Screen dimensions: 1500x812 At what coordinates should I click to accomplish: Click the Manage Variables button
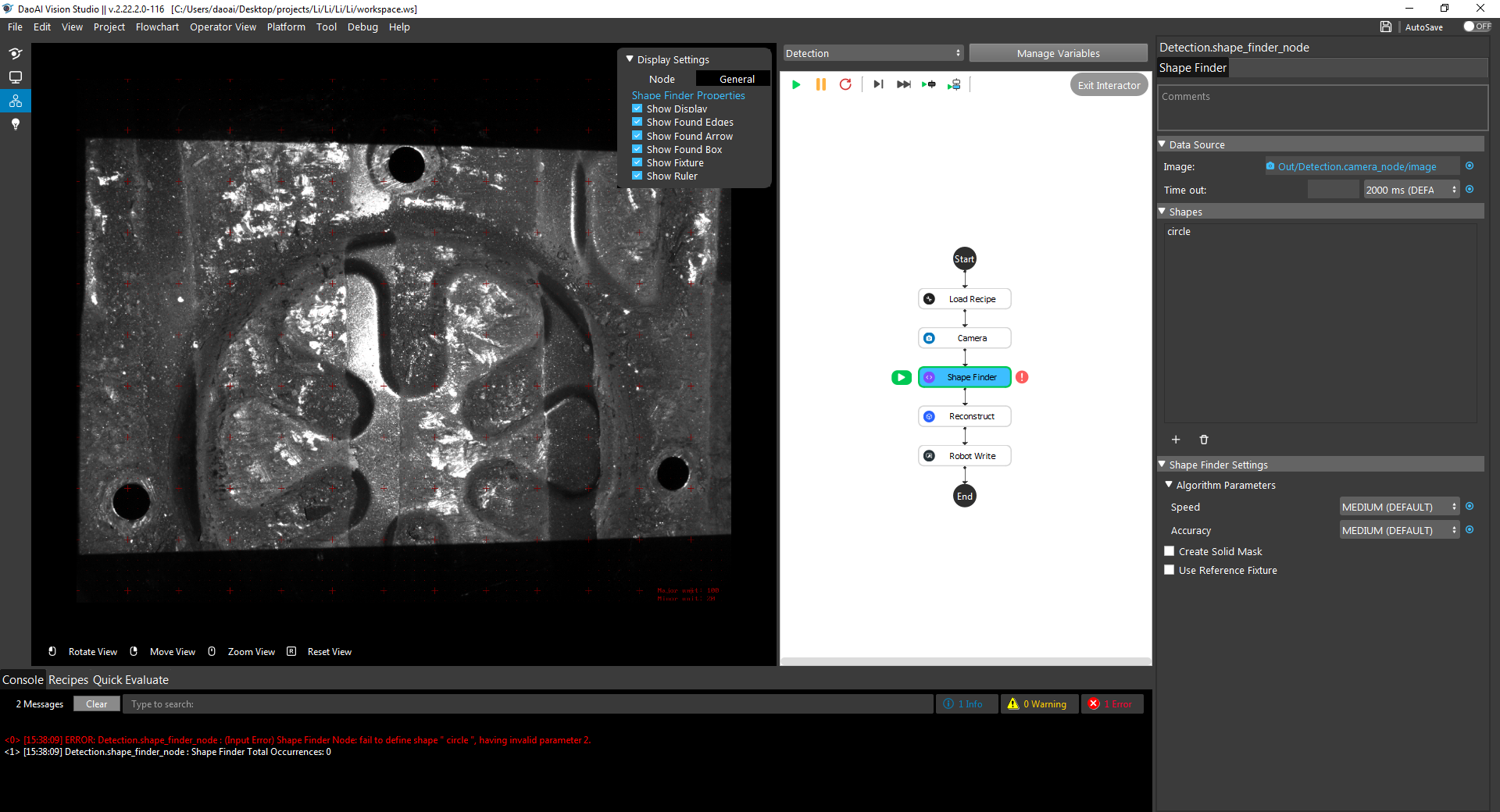tap(1059, 53)
